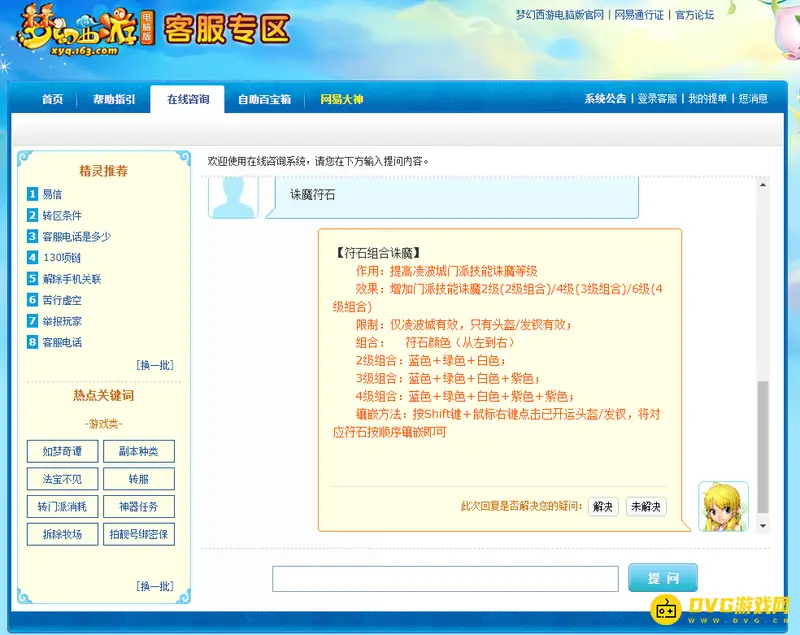
Task: Mark the reply as 未解决
Action: point(646,506)
